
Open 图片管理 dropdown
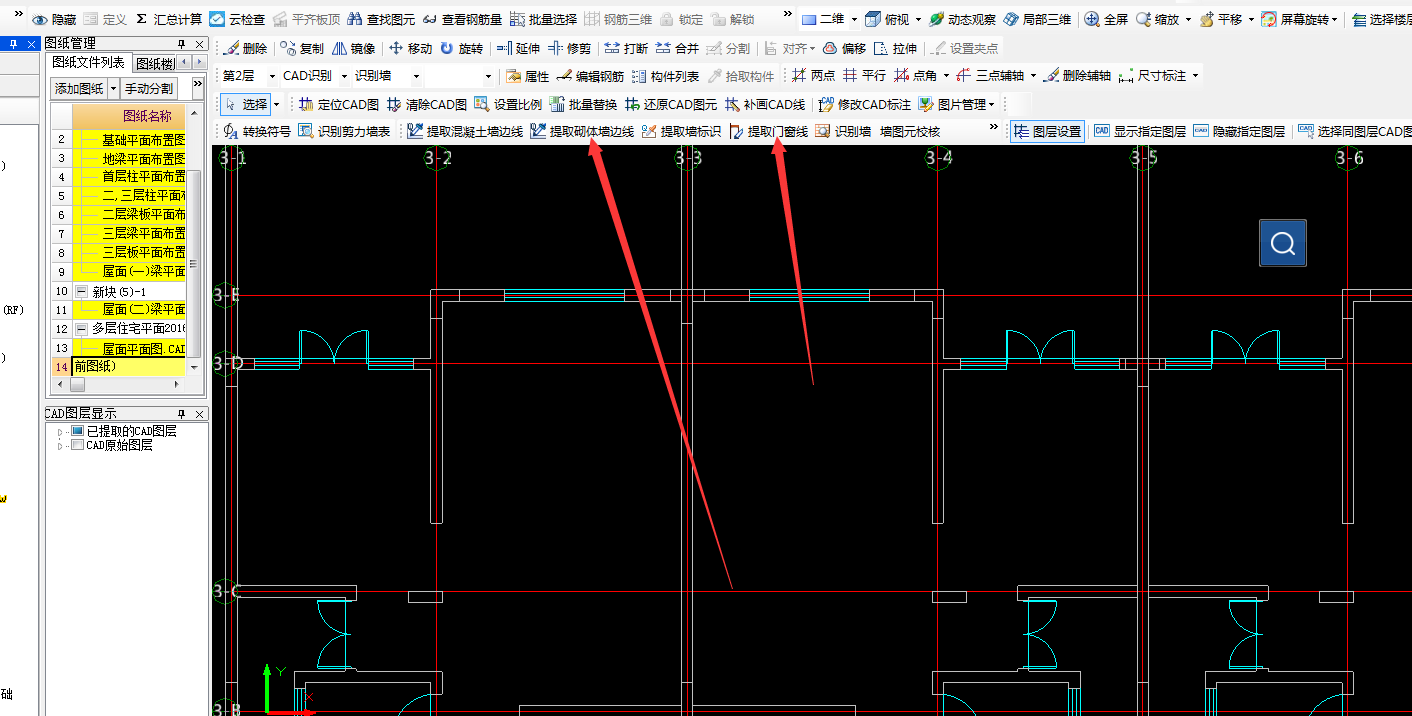tap(991, 104)
